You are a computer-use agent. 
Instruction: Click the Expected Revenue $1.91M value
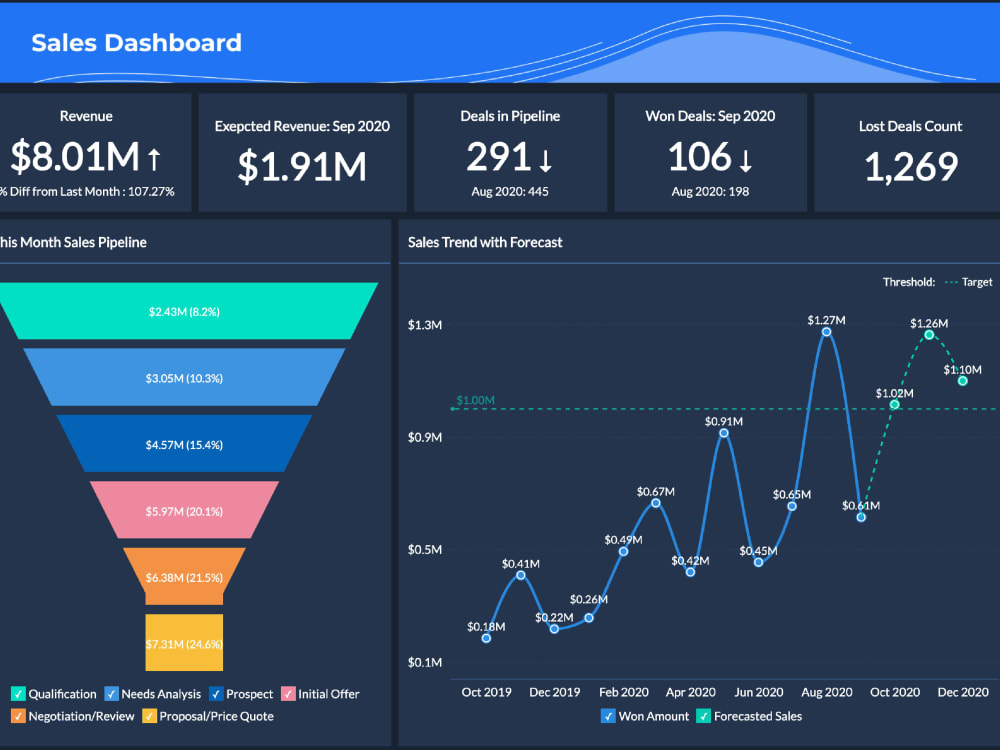(302, 166)
